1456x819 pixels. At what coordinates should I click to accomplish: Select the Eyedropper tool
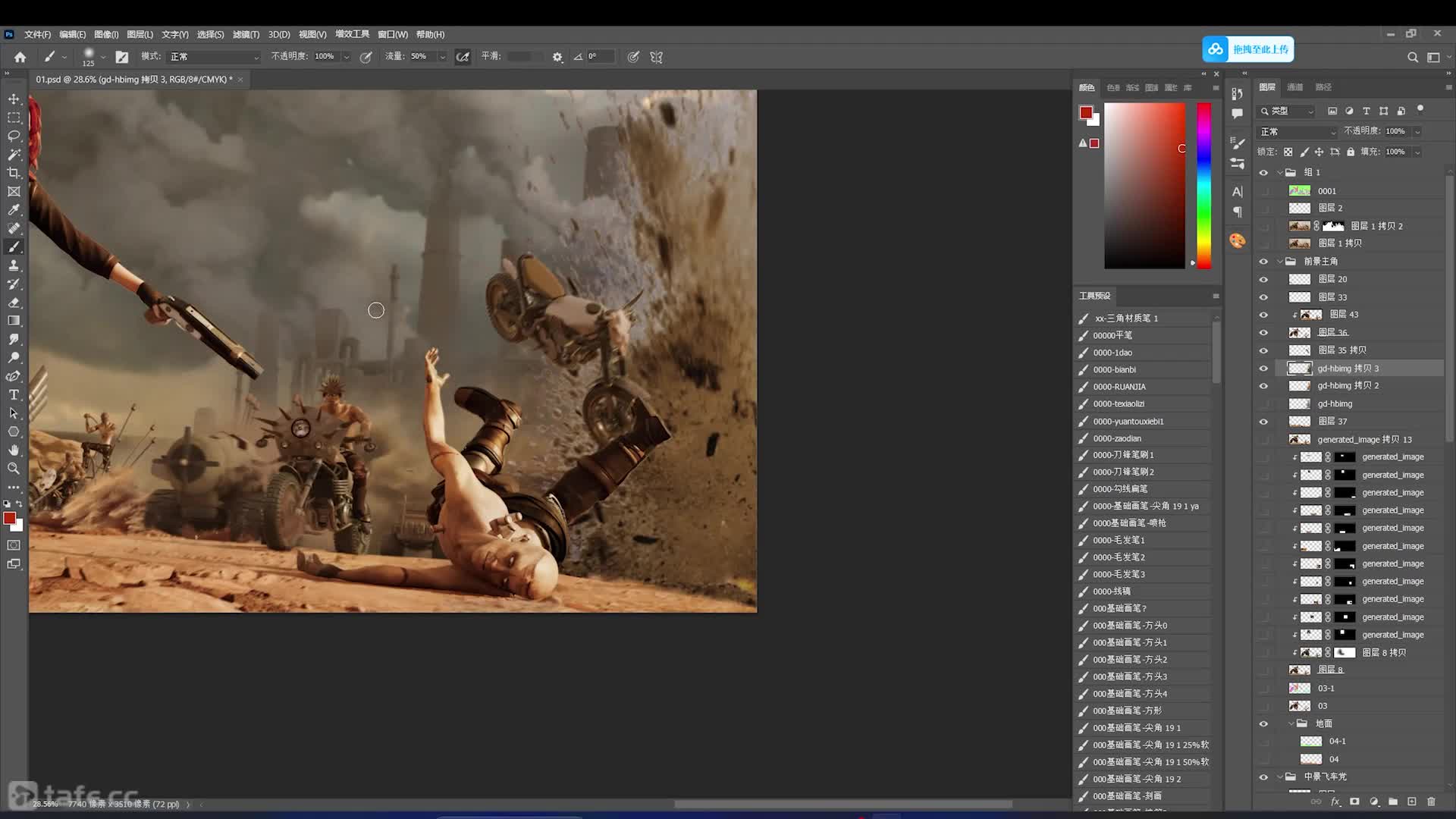pyautogui.click(x=14, y=210)
